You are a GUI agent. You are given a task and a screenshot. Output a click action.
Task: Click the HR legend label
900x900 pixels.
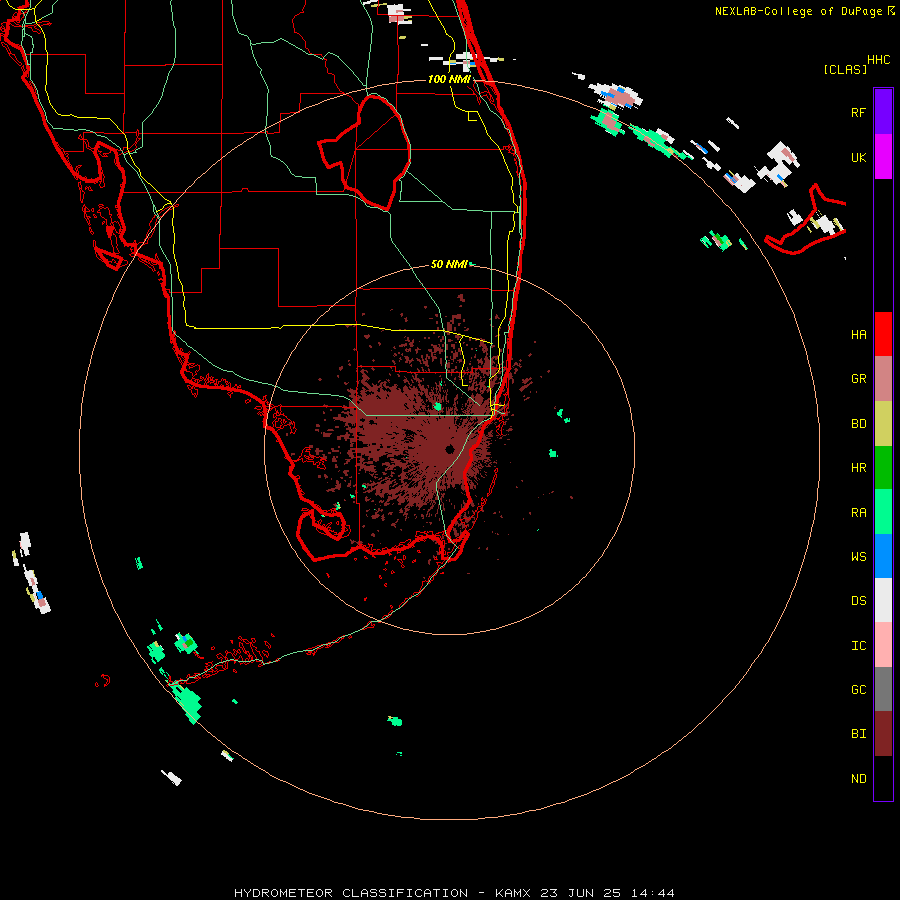click(858, 468)
